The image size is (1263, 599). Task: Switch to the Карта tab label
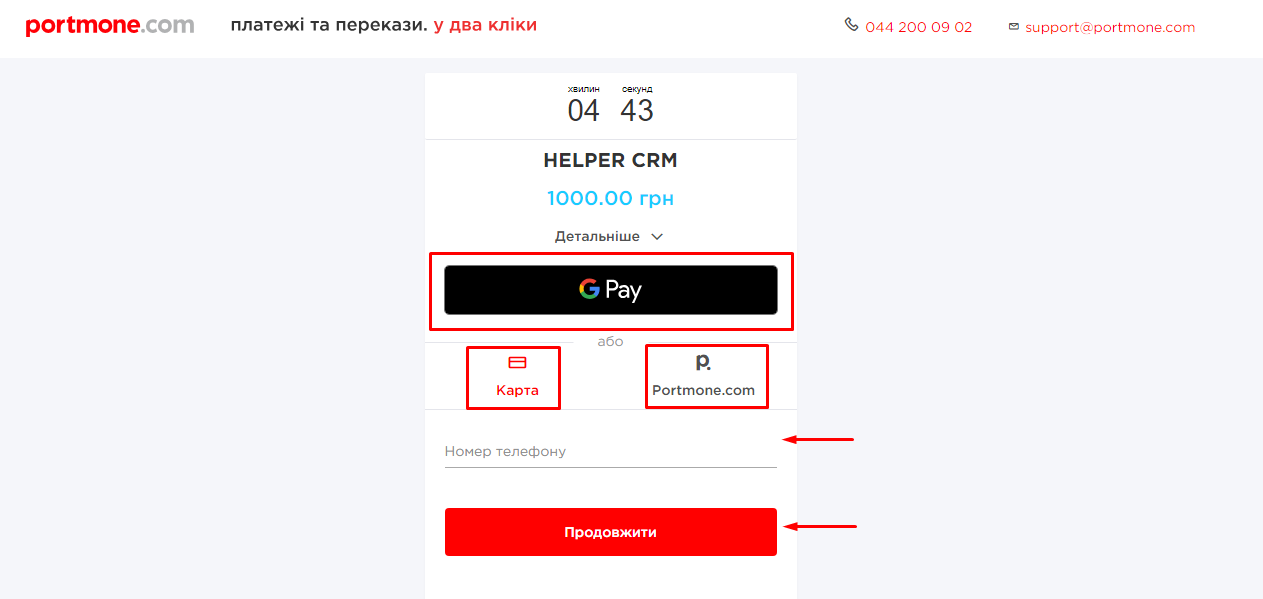point(517,391)
